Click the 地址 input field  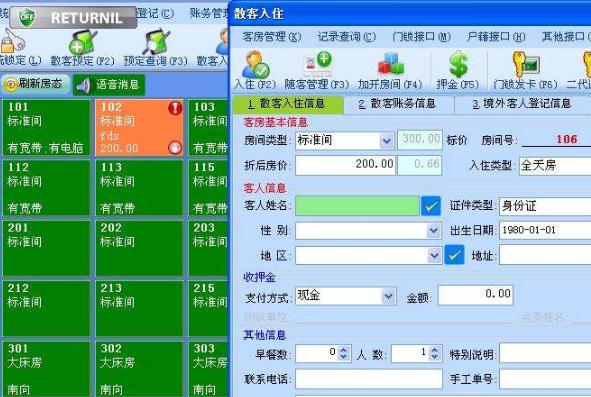pos(545,256)
